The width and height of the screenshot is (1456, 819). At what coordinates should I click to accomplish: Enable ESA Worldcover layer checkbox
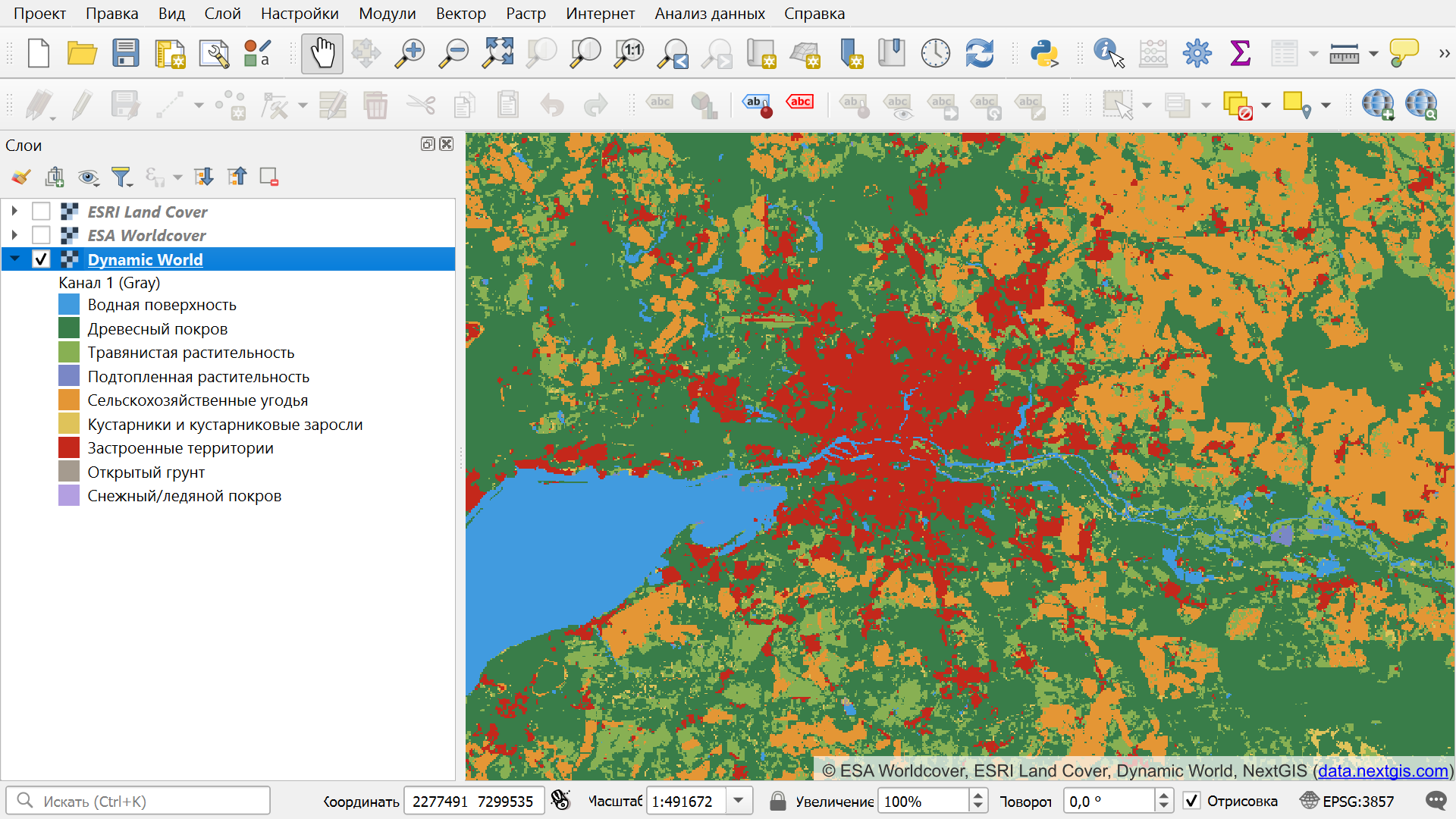pos(41,235)
